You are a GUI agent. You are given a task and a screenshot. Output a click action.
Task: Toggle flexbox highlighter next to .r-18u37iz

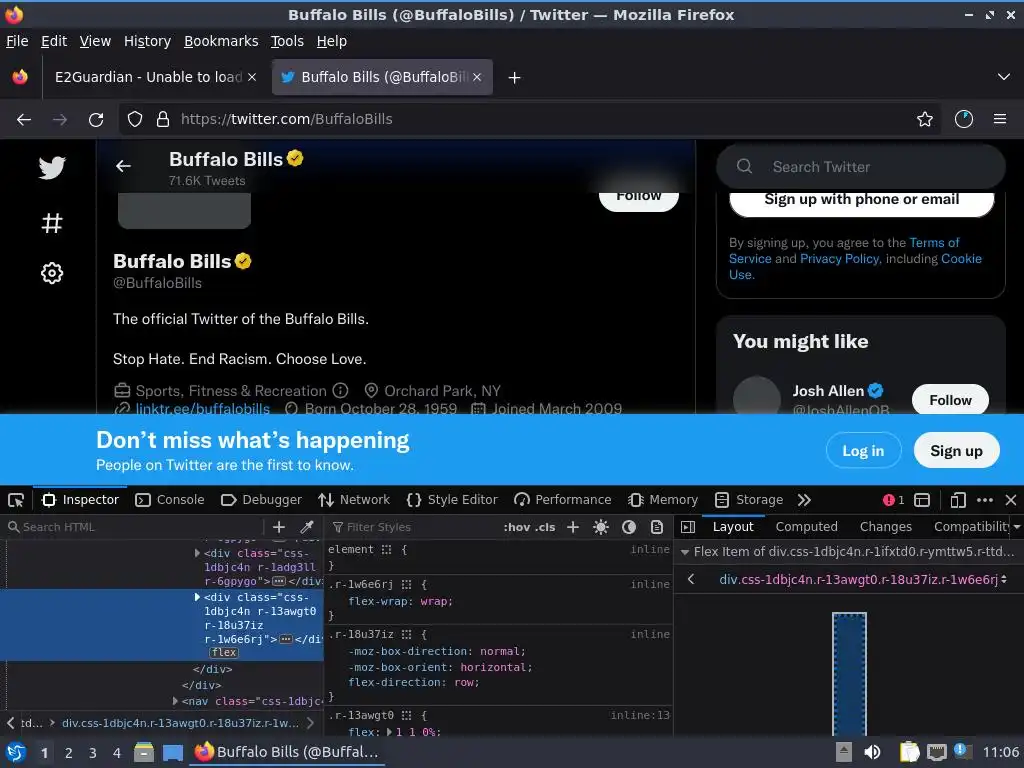406,634
